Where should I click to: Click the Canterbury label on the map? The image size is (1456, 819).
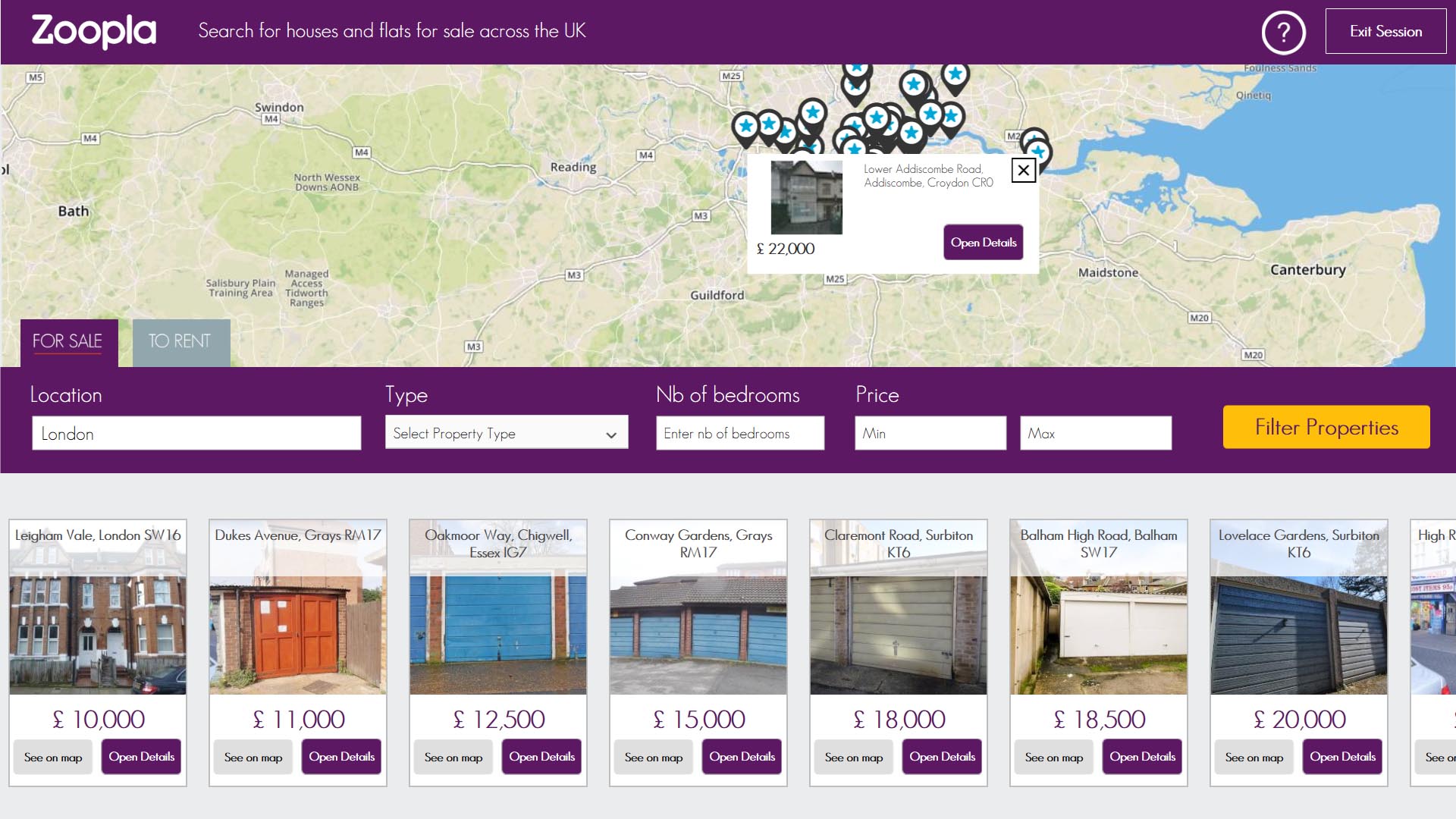coord(1308,270)
